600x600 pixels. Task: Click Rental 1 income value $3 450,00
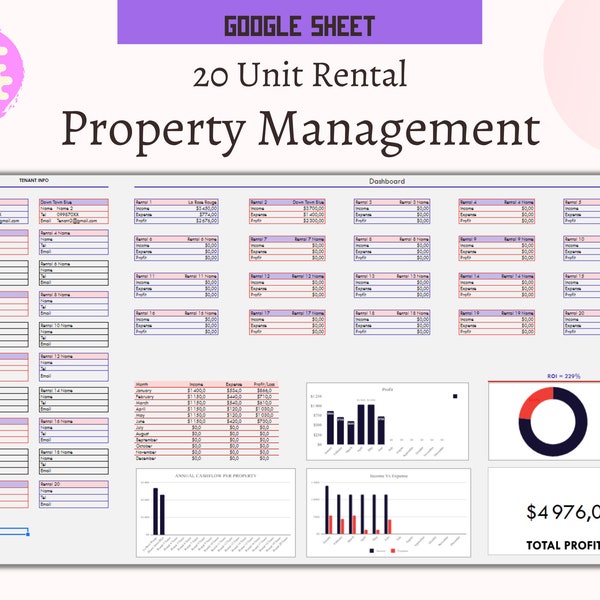pyautogui.click(x=207, y=208)
